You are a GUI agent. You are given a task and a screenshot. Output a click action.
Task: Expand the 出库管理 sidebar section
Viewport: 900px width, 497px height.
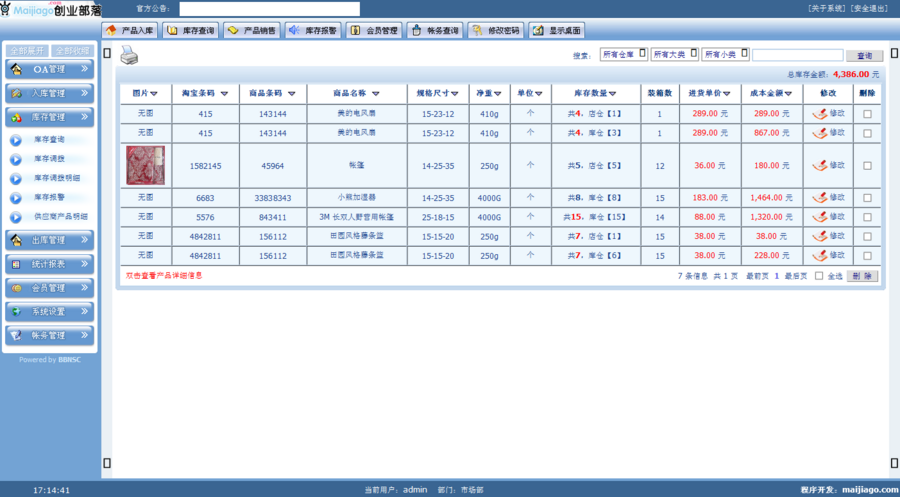point(49,240)
